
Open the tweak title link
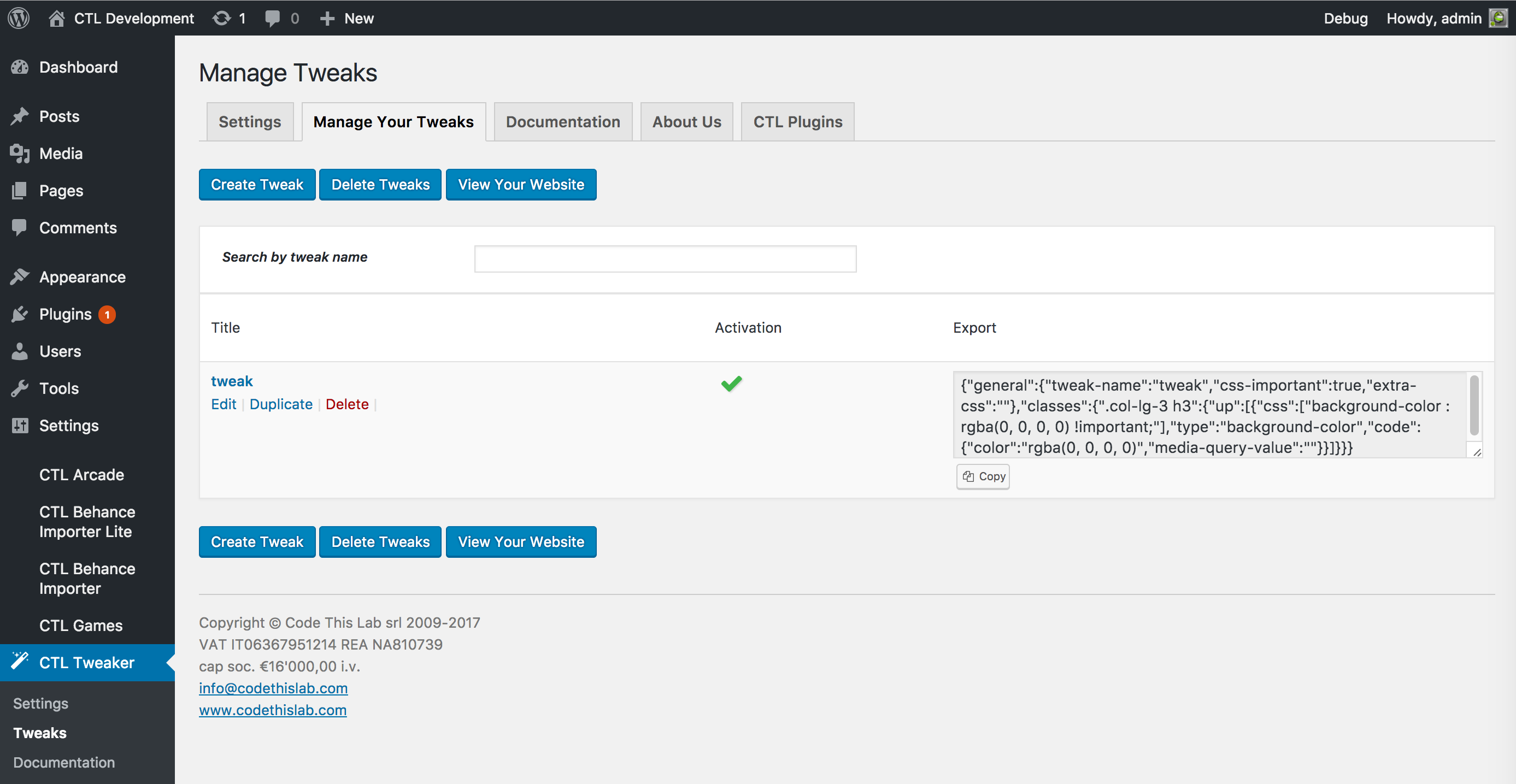click(x=232, y=381)
